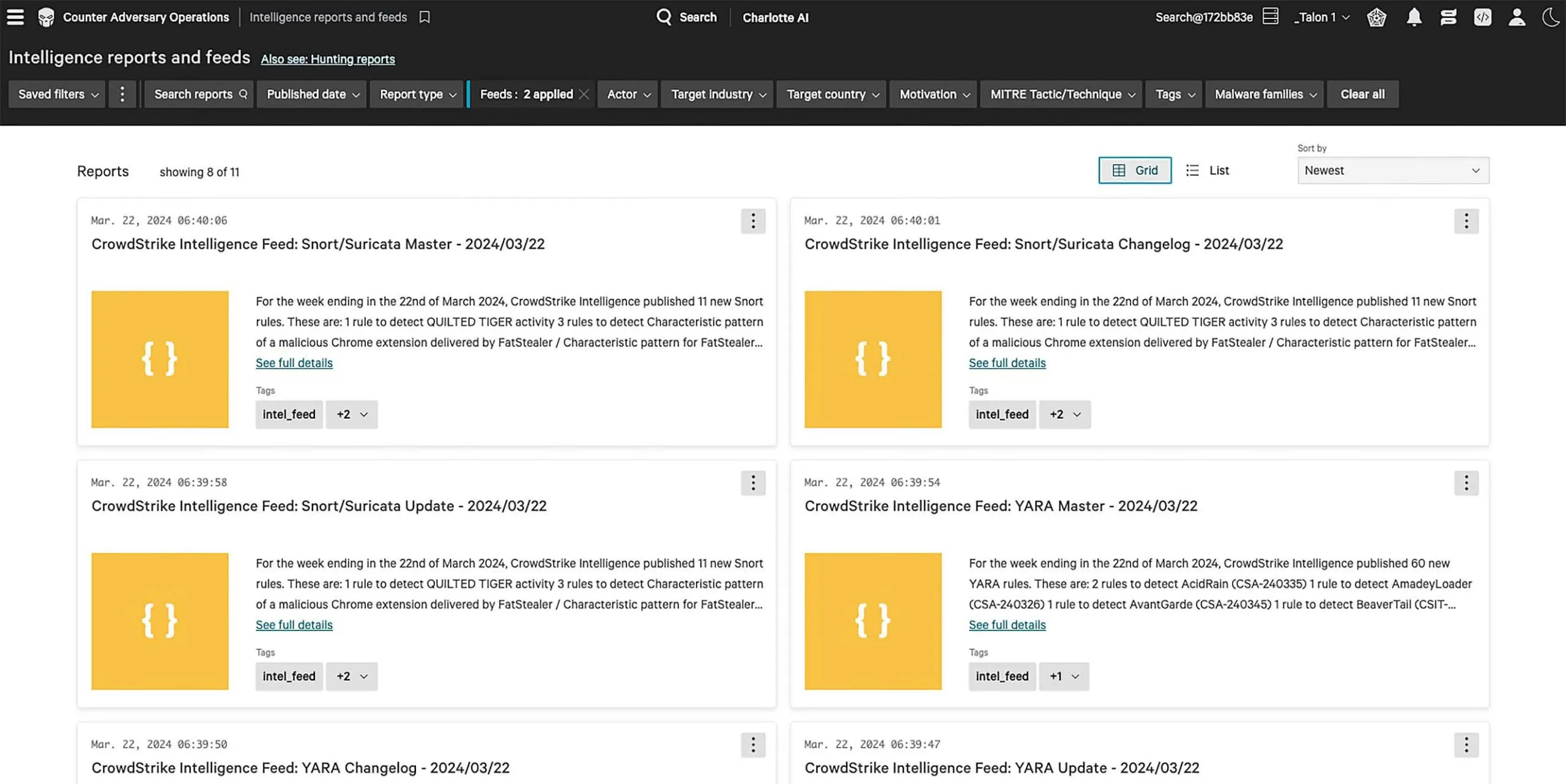Expand the Target country filter
Screen dimensions: 1566x784
(x=831, y=94)
